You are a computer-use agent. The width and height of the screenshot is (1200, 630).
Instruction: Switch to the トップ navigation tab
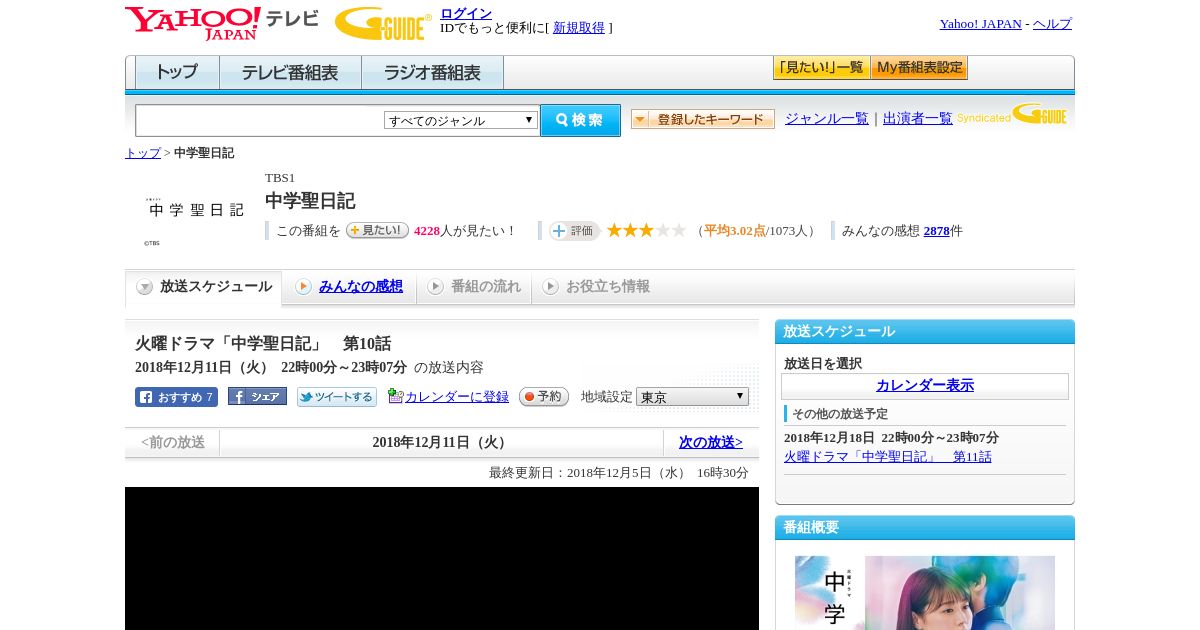177,73
